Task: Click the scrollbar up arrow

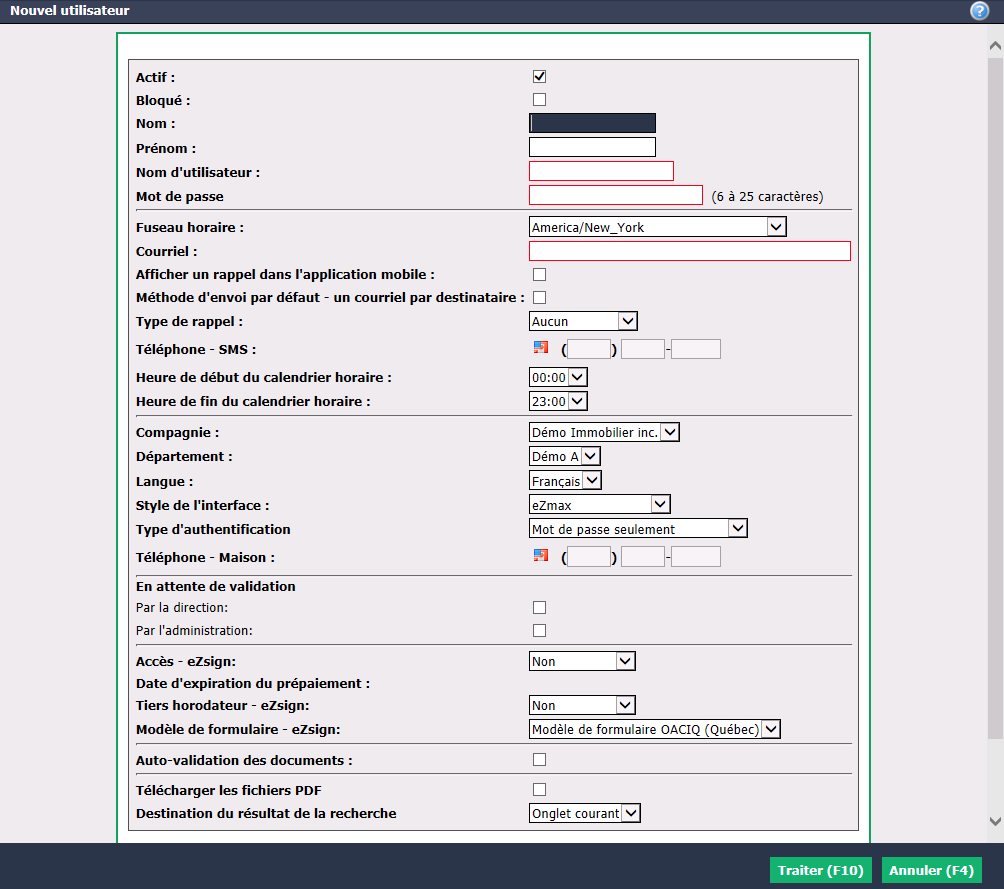Action: click(x=995, y=45)
